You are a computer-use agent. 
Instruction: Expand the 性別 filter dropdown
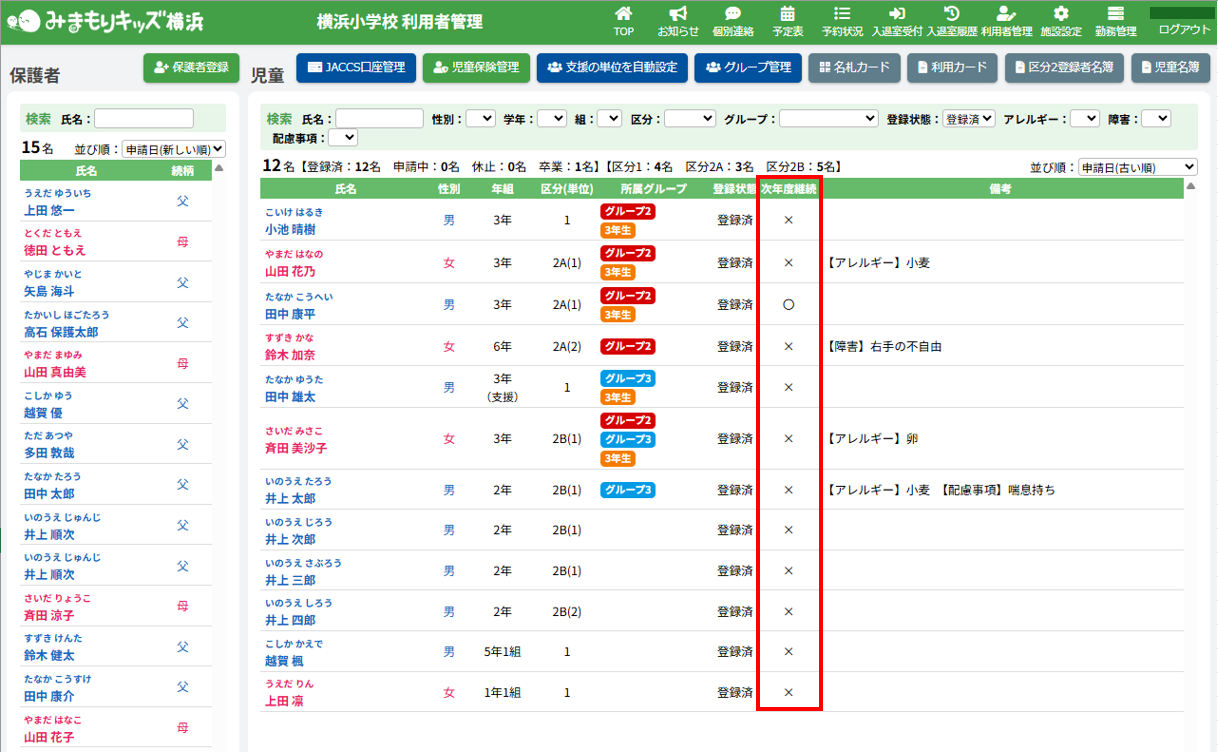click(481, 118)
